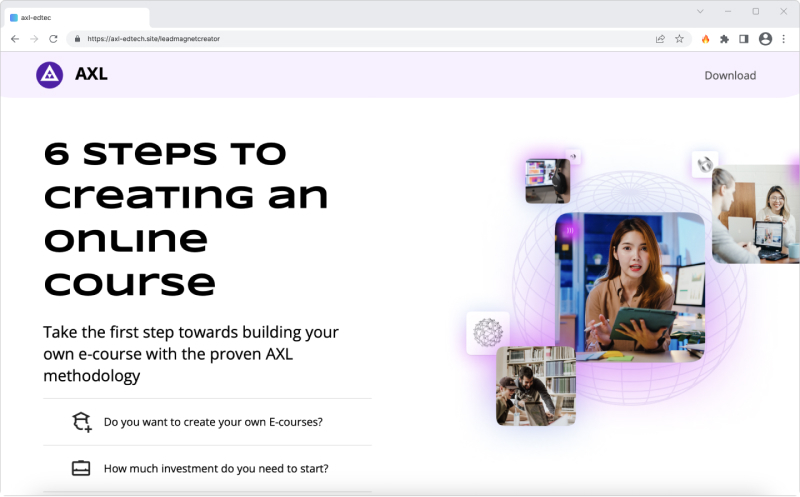Go back using browser back arrow
The width and height of the screenshot is (800, 497).
tap(15, 39)
